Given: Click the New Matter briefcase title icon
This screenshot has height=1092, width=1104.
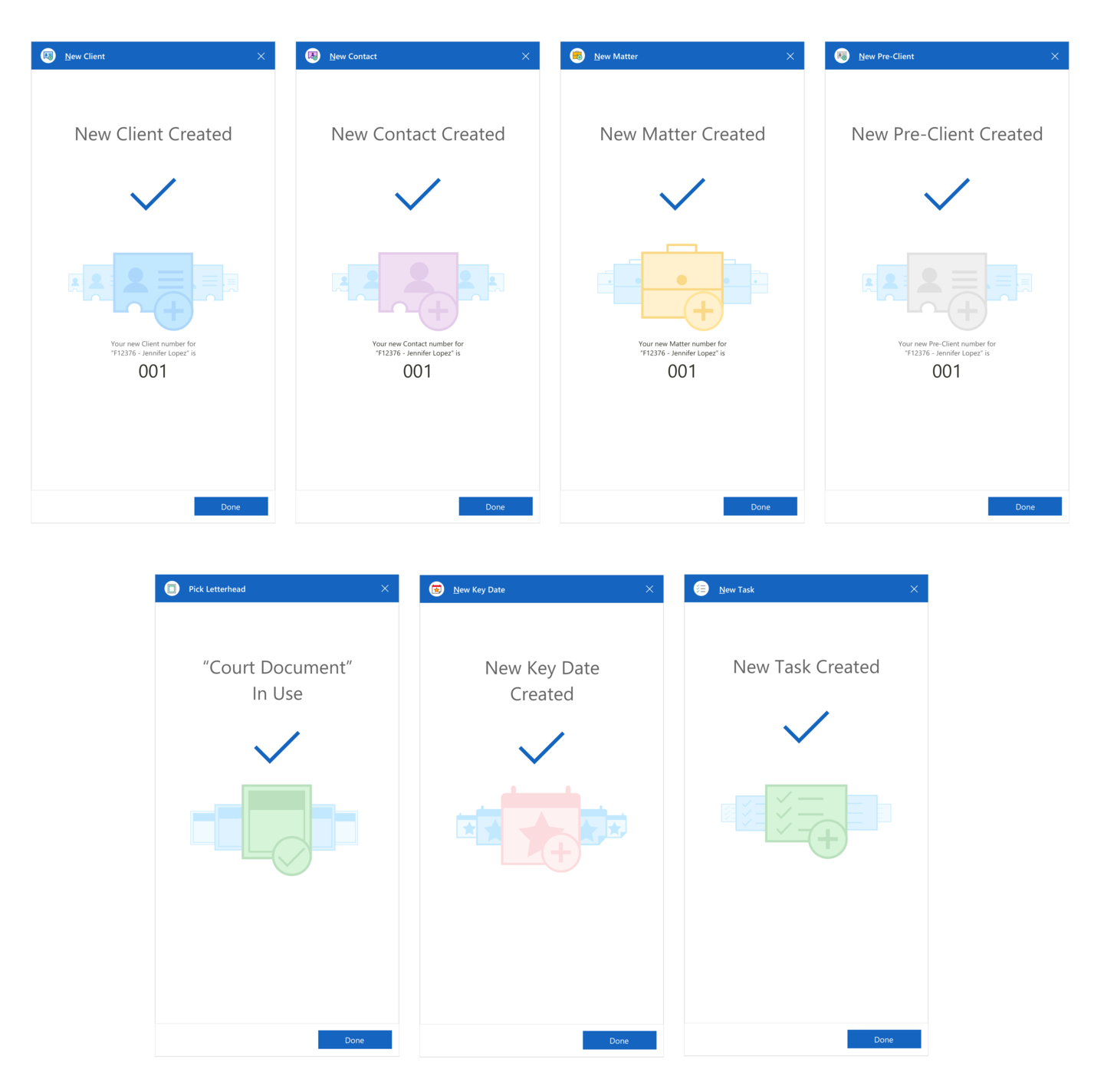Looking at the screenshot, I should (x=577, y=56).
